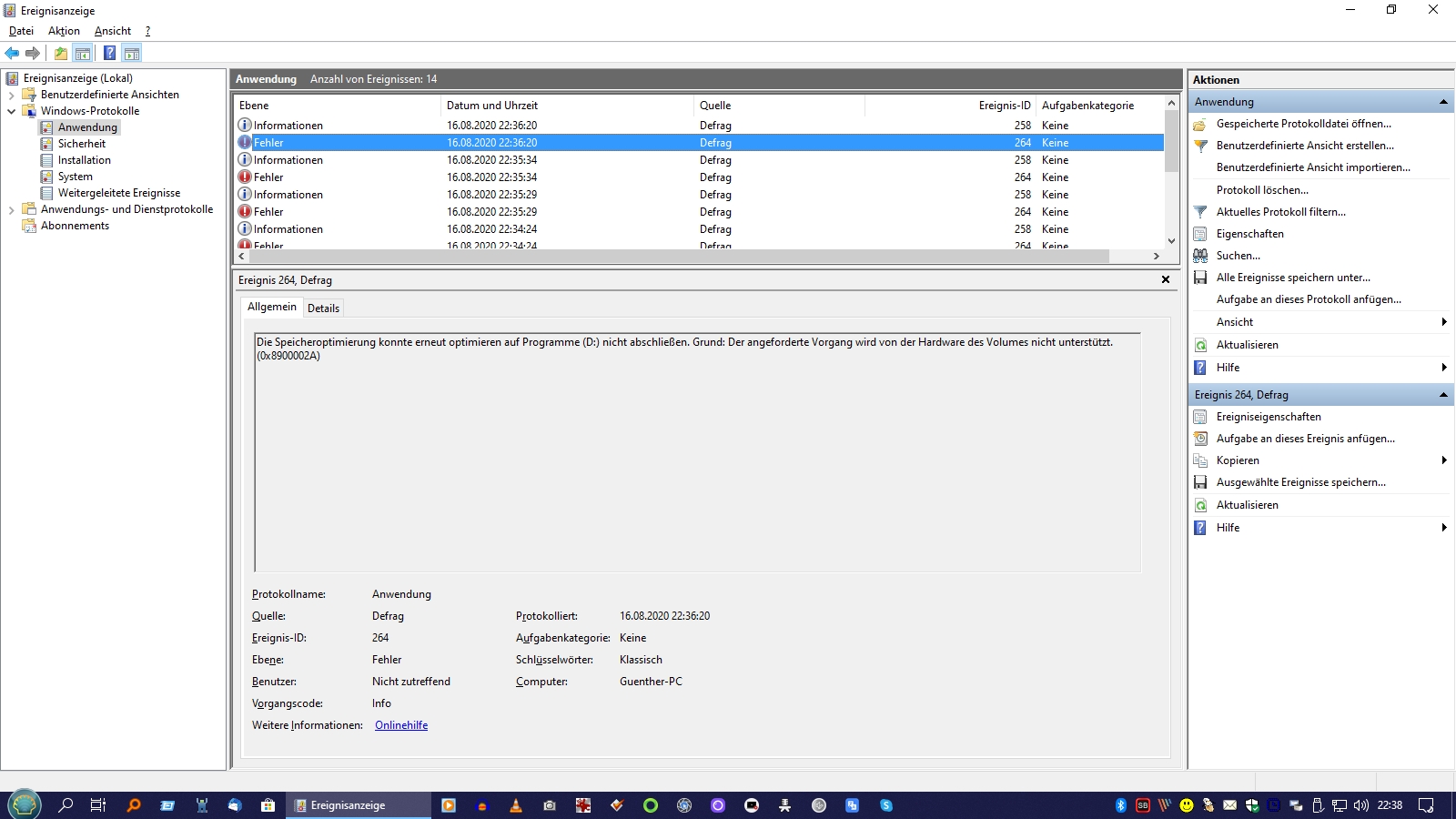Open the Bluetooth tray icon
This screenshot has height=819, width=1456.
[x=1121, y=805]
